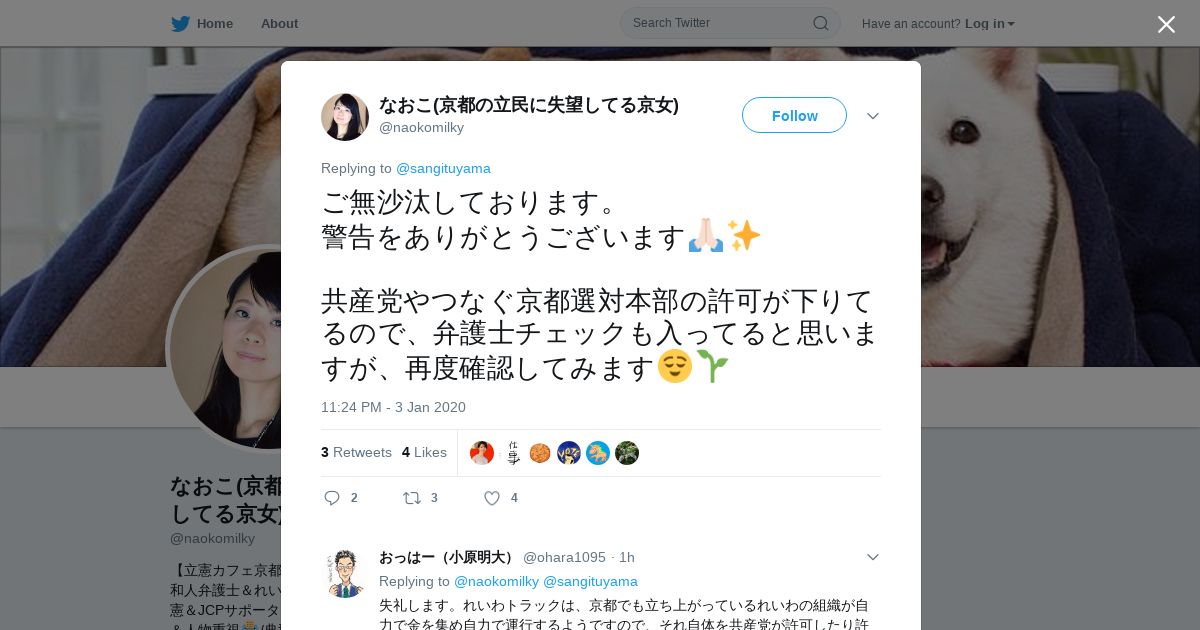Follow the naokomilky account
The height and width of the screenshot is (630, 1200).
coord(794,115)
